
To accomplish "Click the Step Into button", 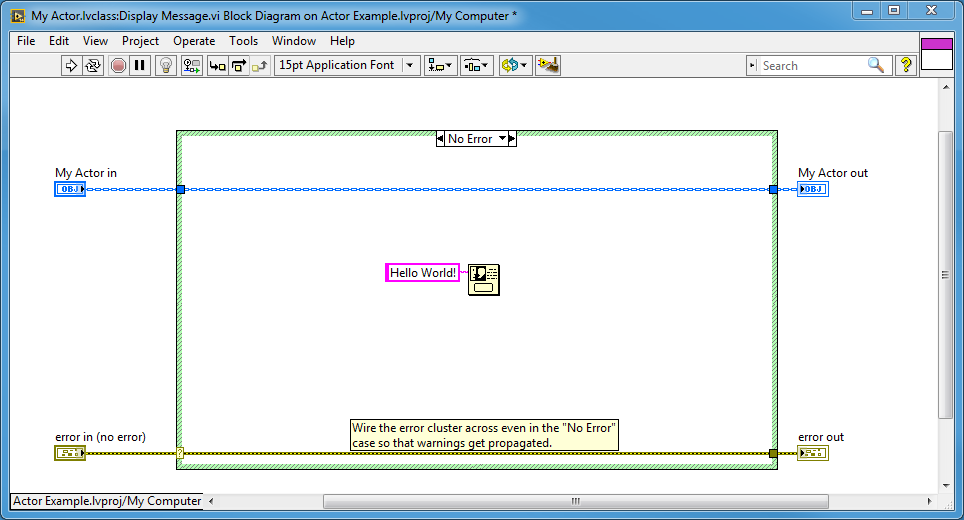I will (x=217, y=65).
